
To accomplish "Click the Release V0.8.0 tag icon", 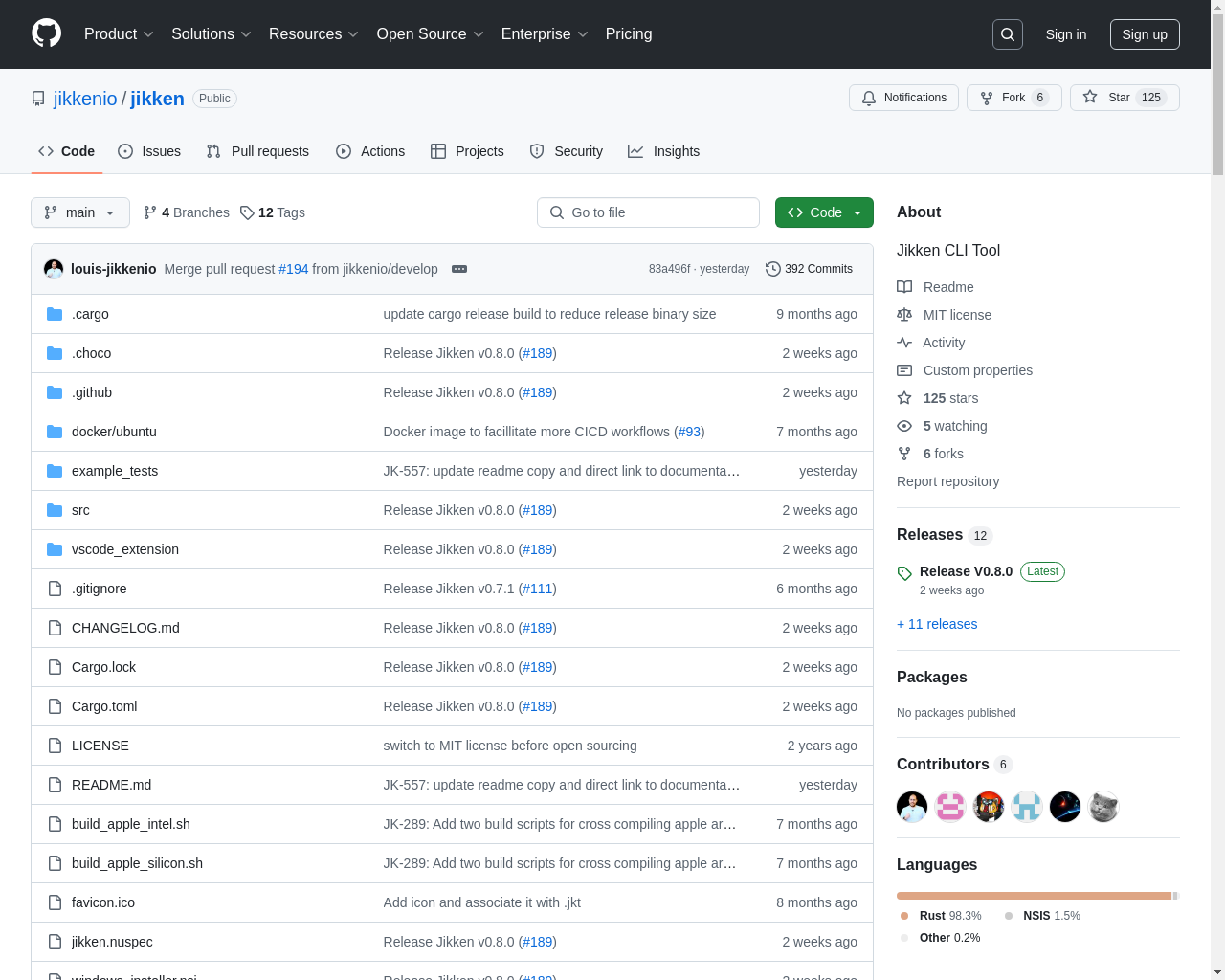I will [904, 573].
